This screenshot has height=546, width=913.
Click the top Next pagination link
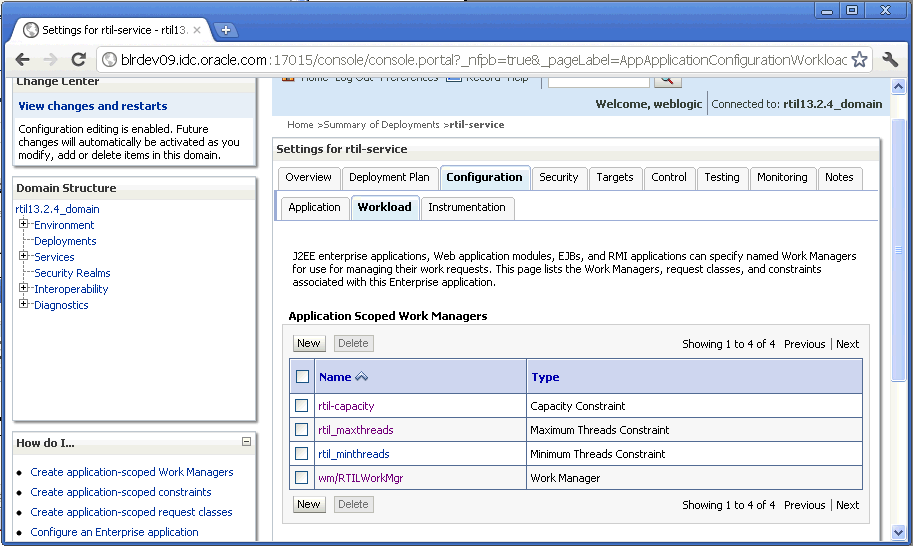847,344
